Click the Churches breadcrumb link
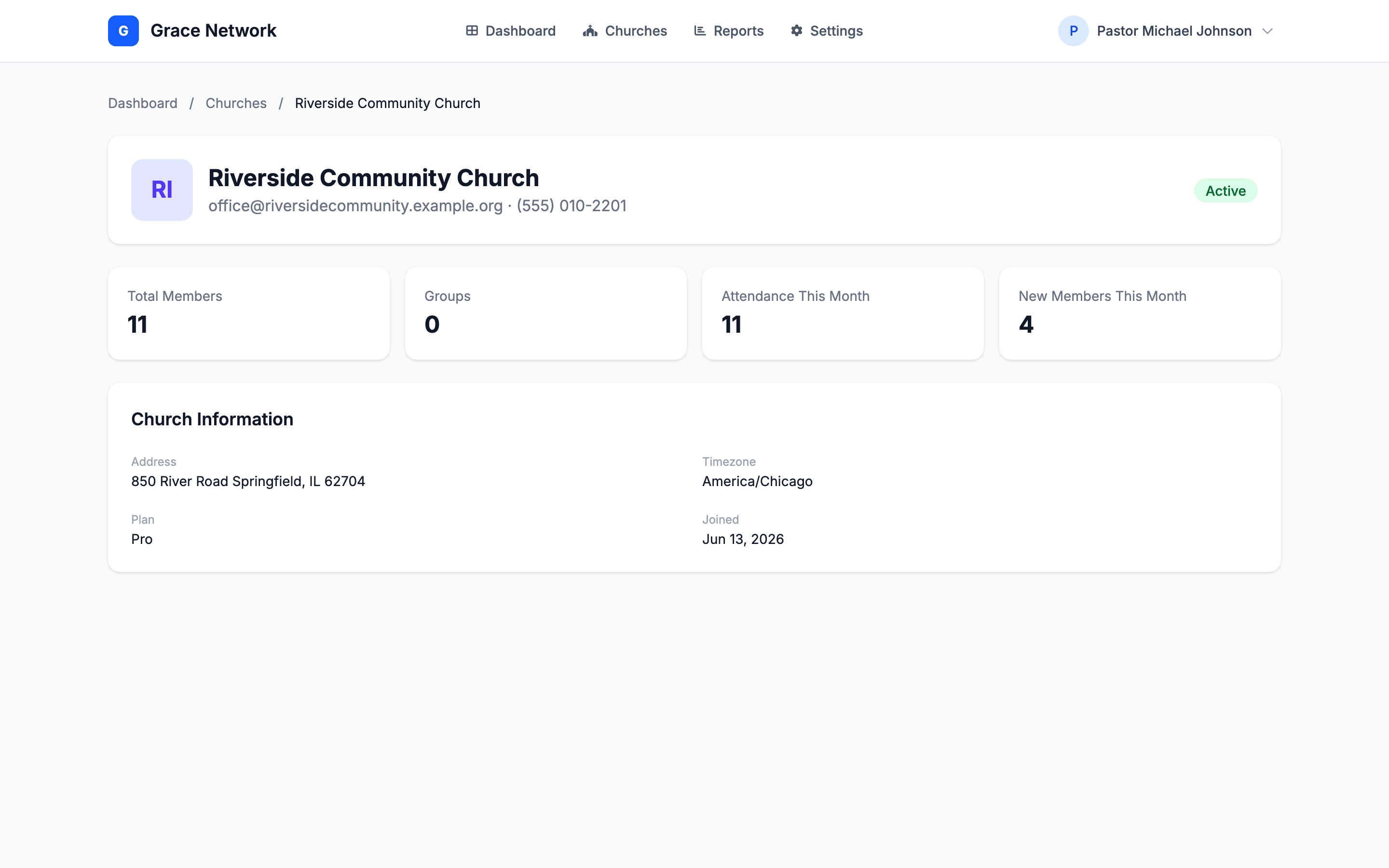The width and height of the screenshot is (1389, 868). pyautogui.click(x=236, y=103)
